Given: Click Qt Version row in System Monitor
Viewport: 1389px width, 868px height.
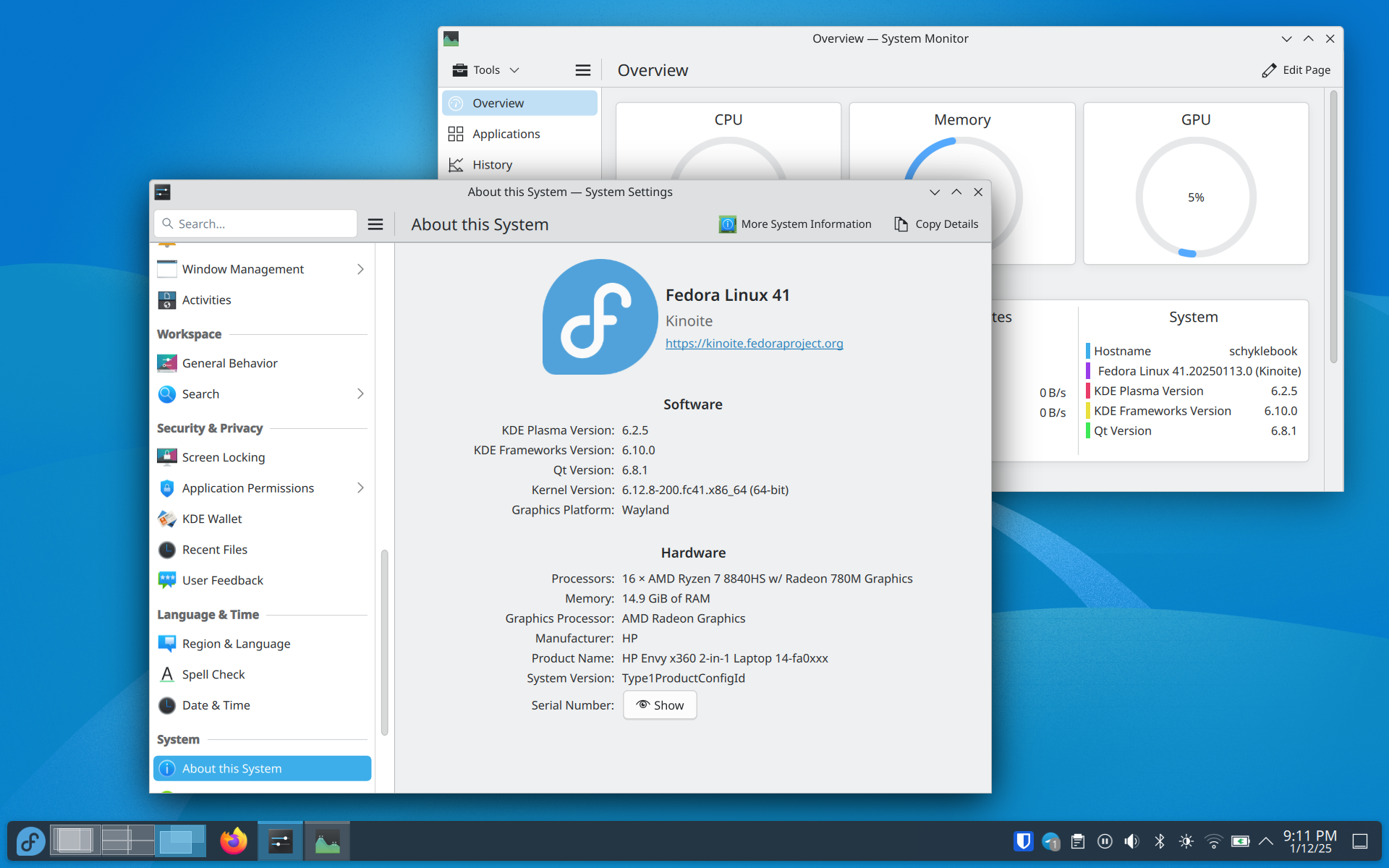Looking at the screenshot, I should point(1192,430).
